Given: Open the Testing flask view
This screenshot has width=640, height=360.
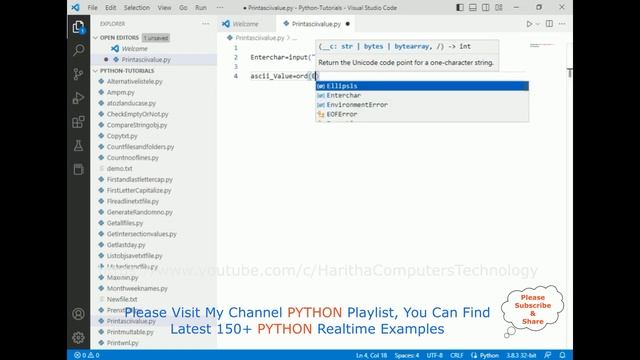Looking at the screenshot, I should point(78,145).
